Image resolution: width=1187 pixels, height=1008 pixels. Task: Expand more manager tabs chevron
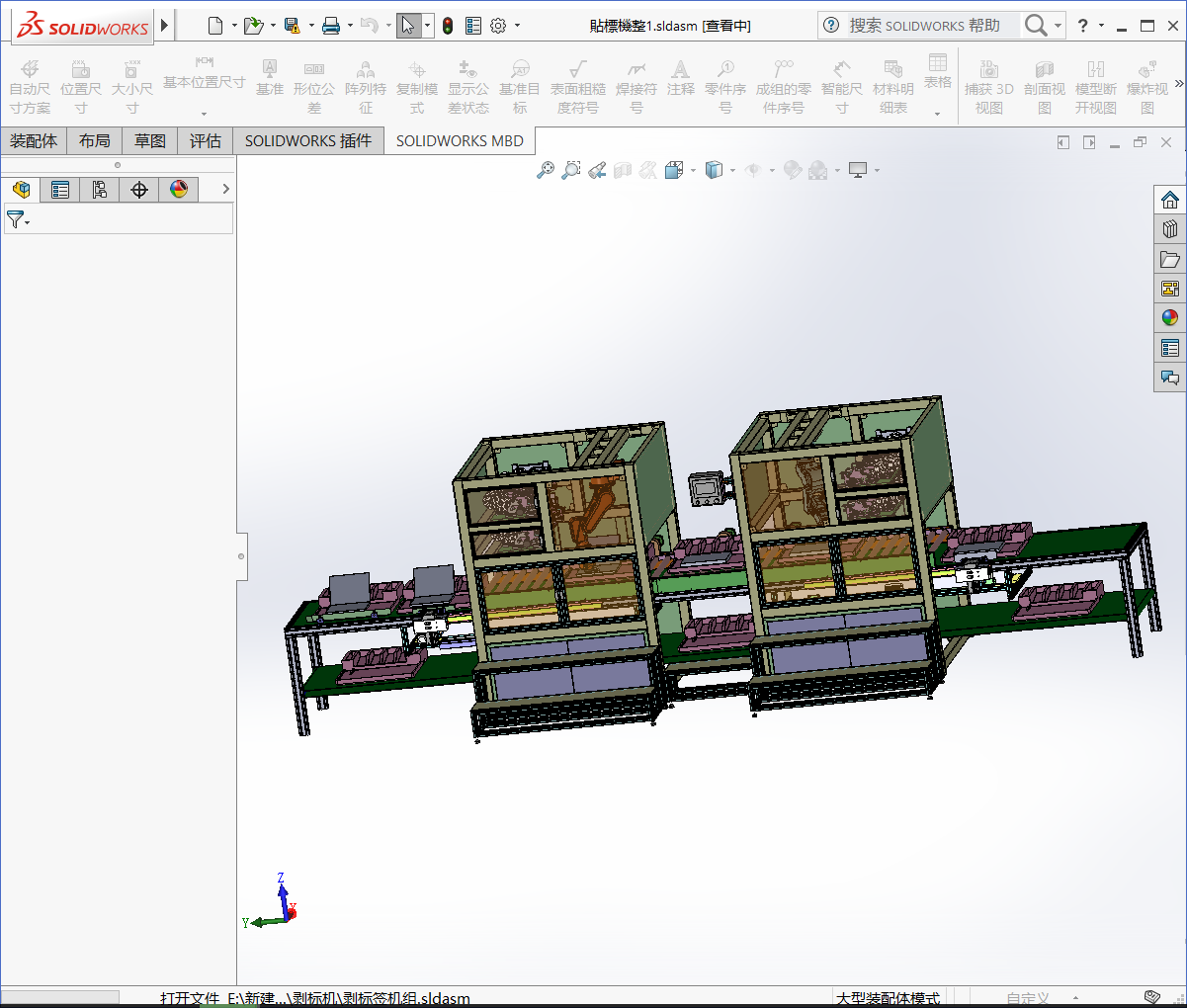pyautogui.click(x=225, y=189)
